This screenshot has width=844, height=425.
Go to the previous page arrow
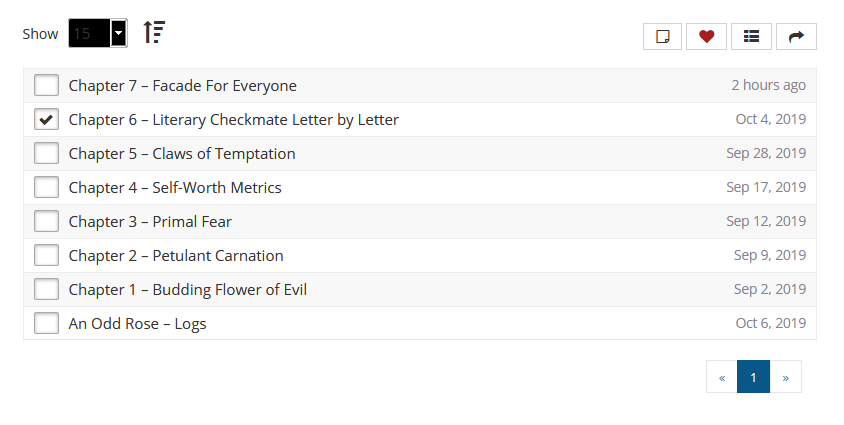[721, 377]
